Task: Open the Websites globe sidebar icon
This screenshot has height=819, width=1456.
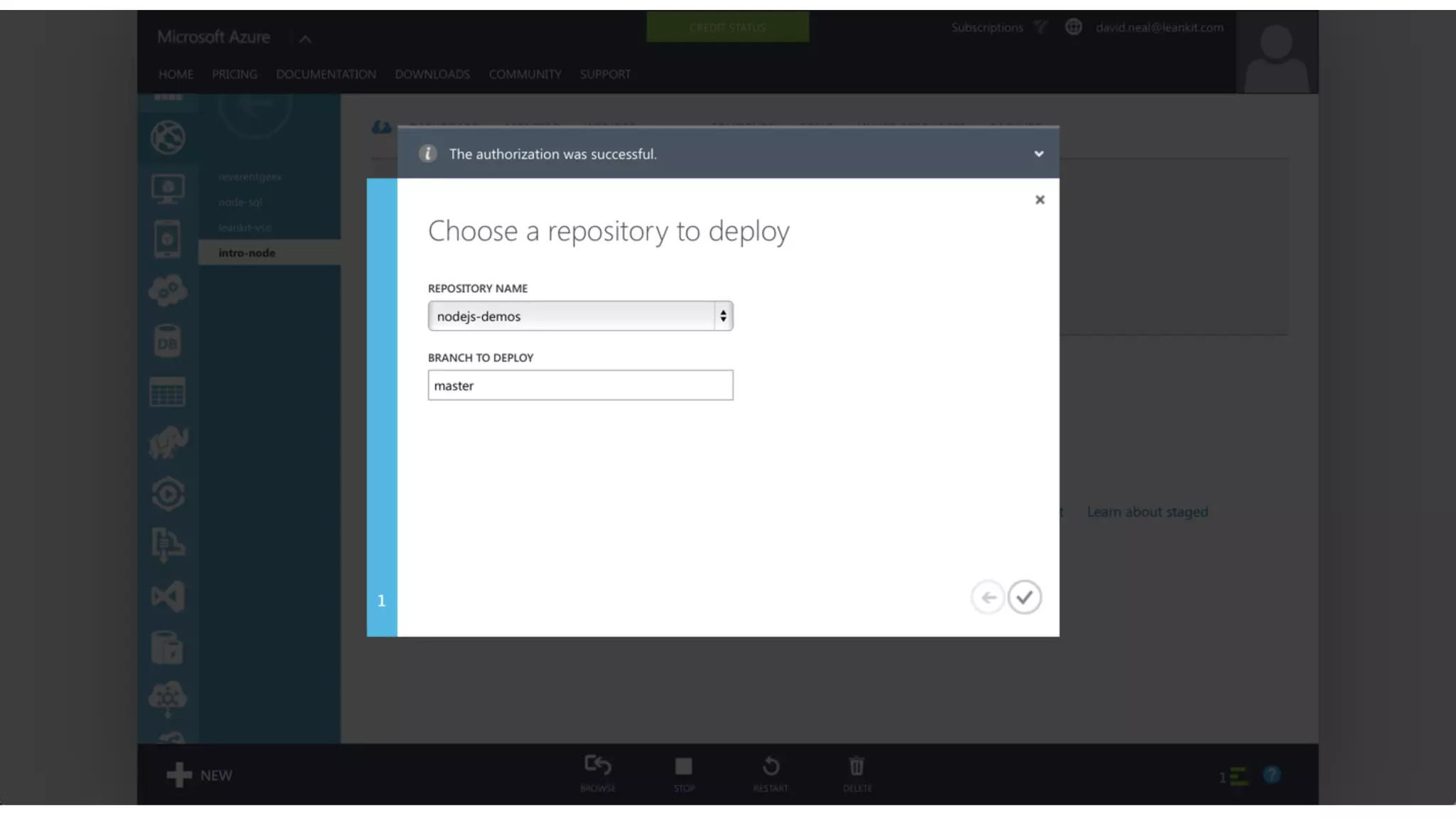Action: (x=168, y=137)
